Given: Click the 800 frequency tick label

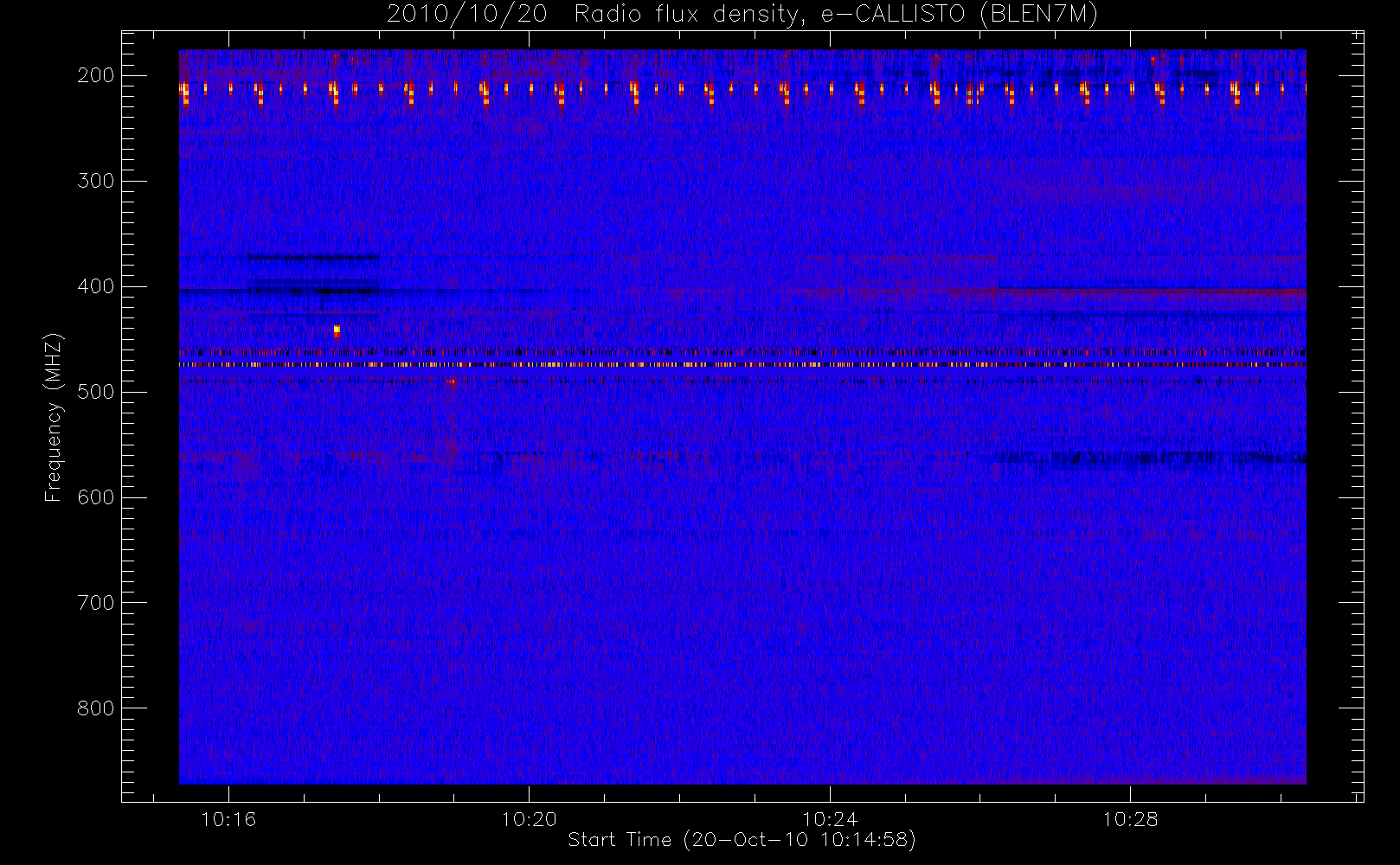Looking at the screenshot, I should 96,708.
